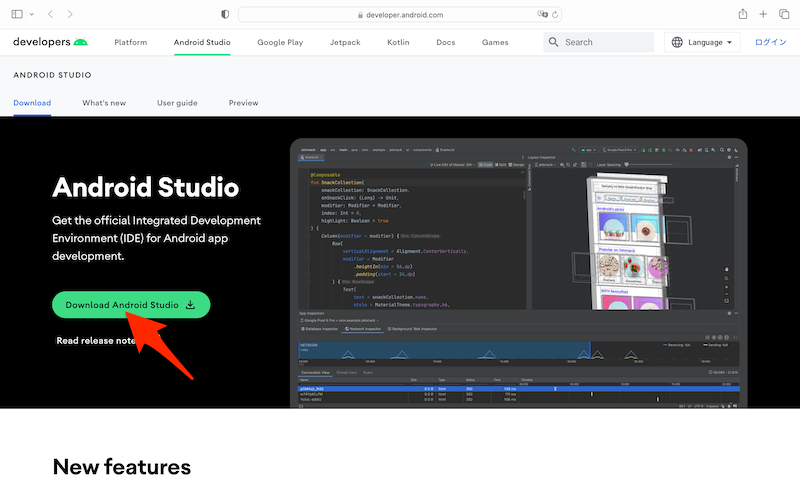
Task: Show the tab overview
Action: (784, 14)
